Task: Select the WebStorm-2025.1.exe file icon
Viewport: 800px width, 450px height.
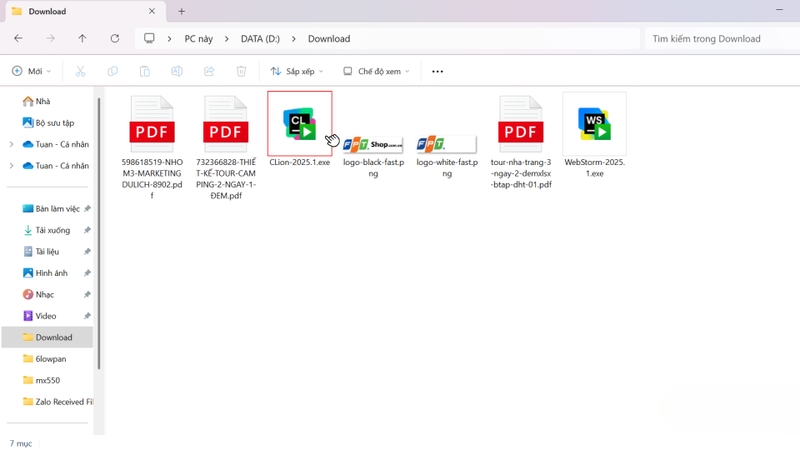Action: (x=594, y=124)
